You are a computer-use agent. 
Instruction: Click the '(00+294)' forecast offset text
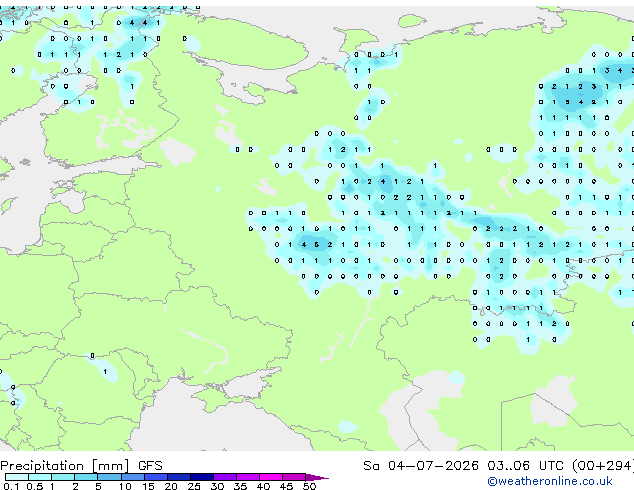603,466
